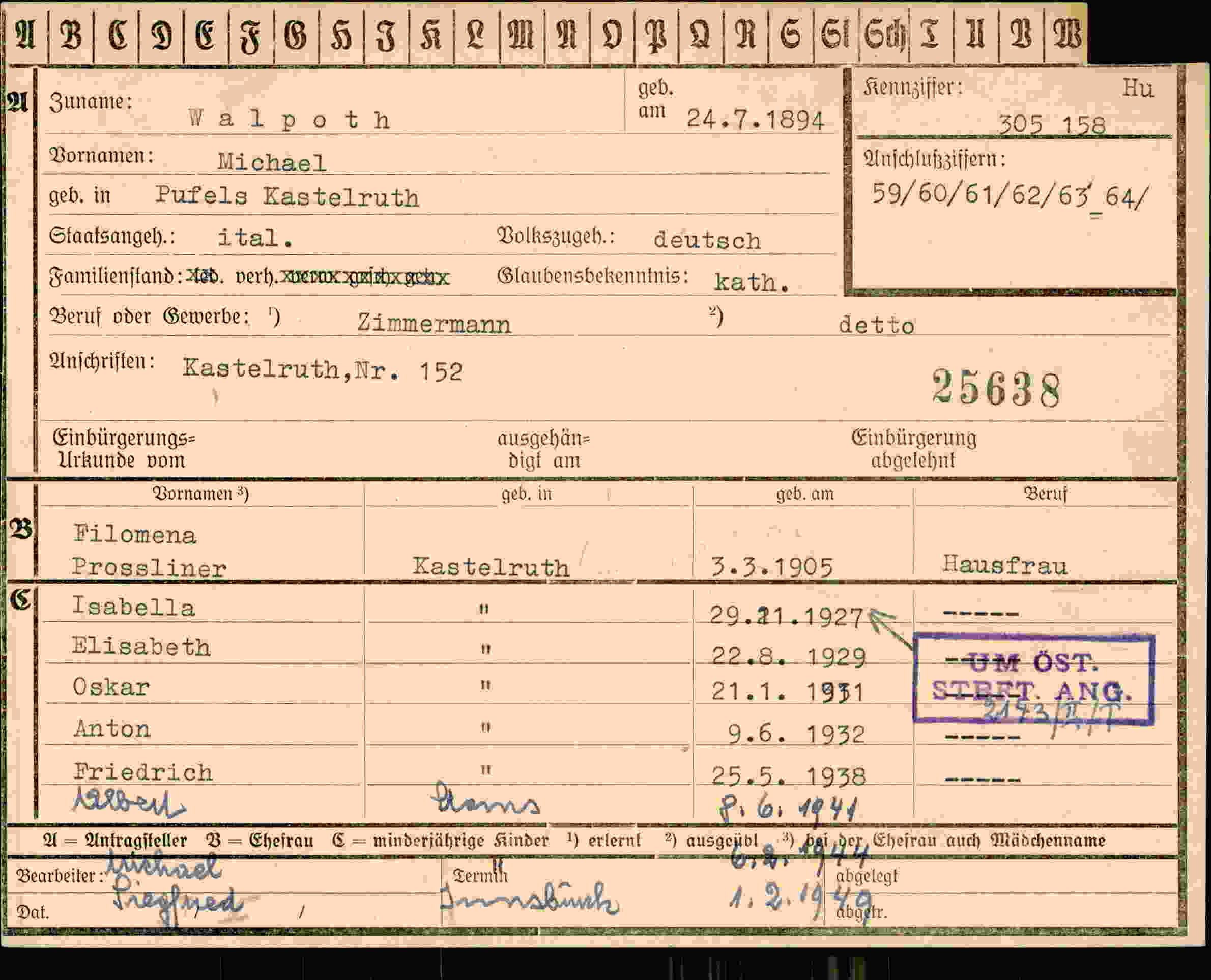Click address 'Kastelruth,Nr. 152'

coord(323,370)
